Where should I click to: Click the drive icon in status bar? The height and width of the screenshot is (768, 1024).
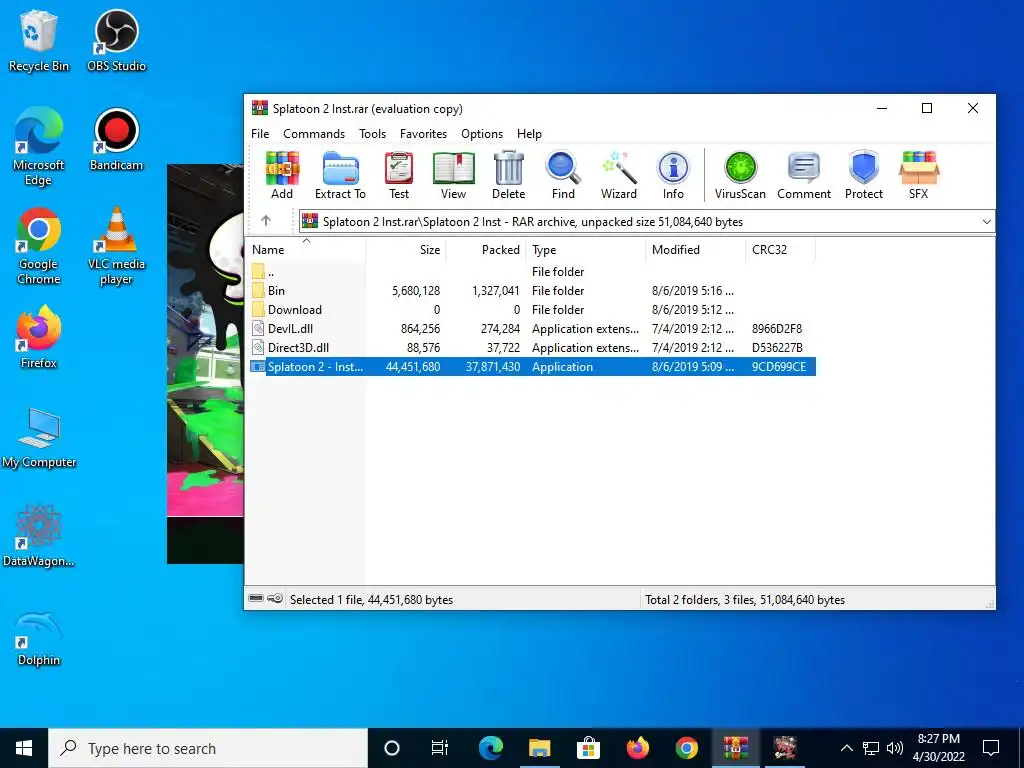tap(257, 598)
